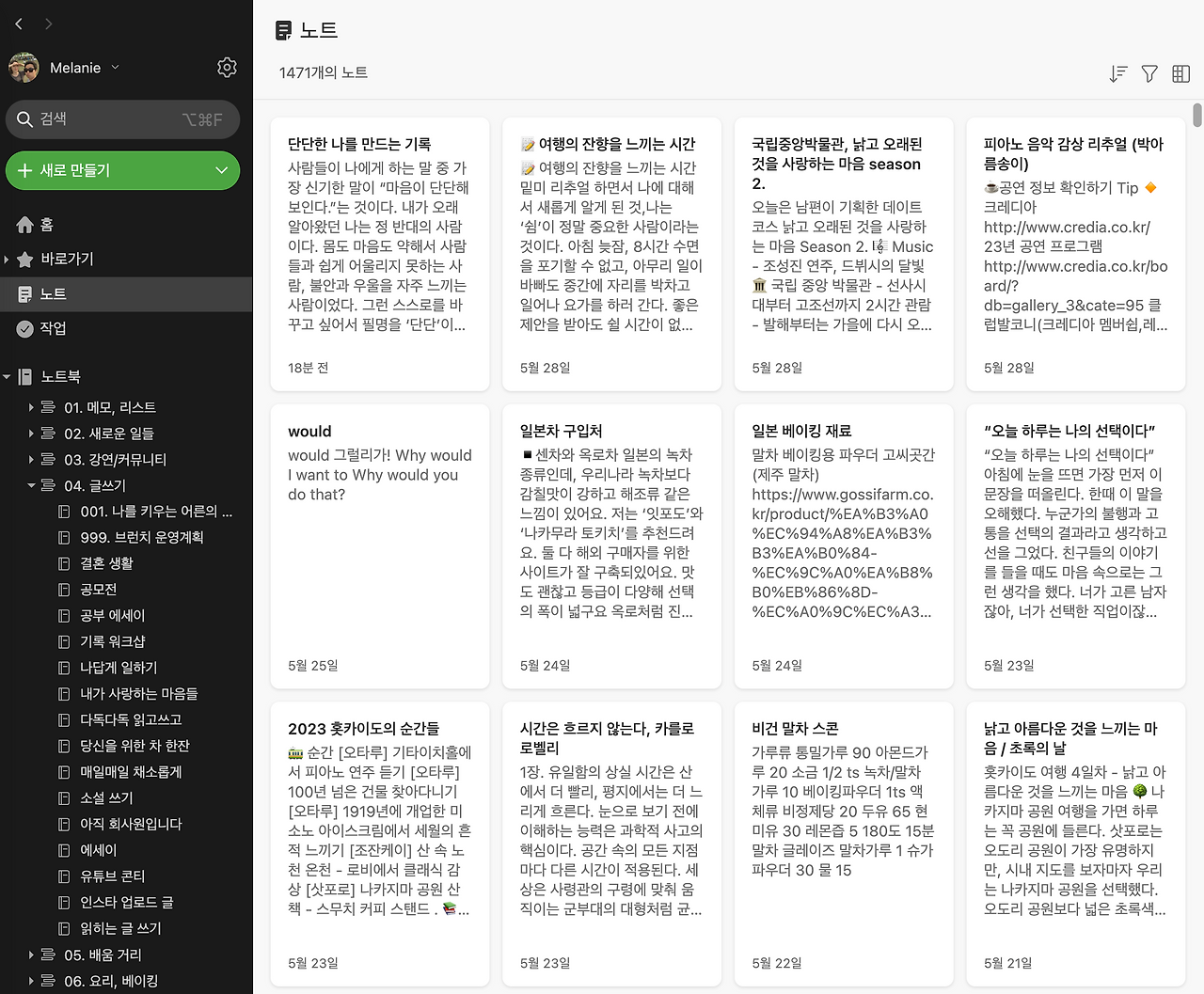Expand the '06. 요리, 베이킹' notebook
The width and height of the screenshot is (1204, 994).
[29, 980]
